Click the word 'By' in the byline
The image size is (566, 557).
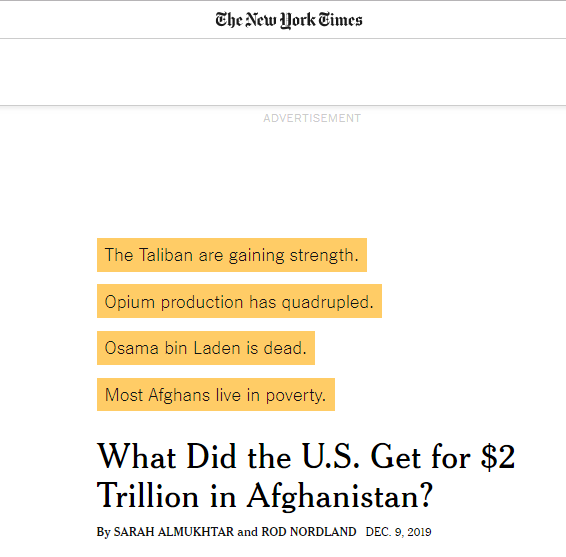103,532
